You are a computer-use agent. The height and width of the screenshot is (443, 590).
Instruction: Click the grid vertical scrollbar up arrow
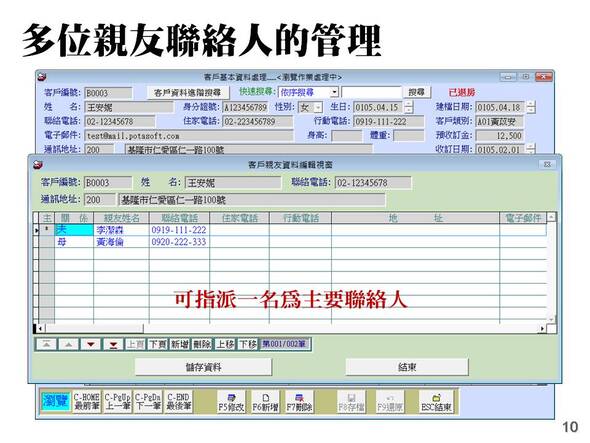(x=551, y=217)
